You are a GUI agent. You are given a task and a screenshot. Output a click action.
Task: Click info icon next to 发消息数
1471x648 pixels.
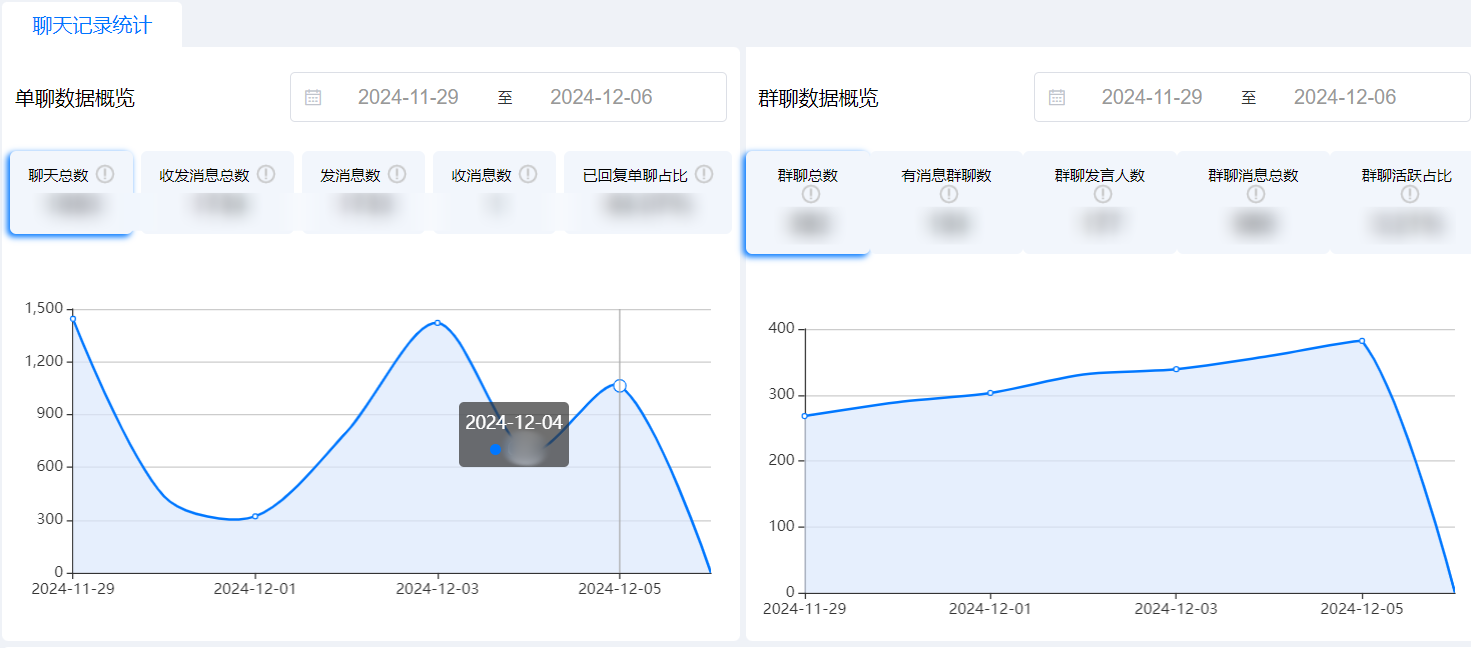tap(397, 175)
